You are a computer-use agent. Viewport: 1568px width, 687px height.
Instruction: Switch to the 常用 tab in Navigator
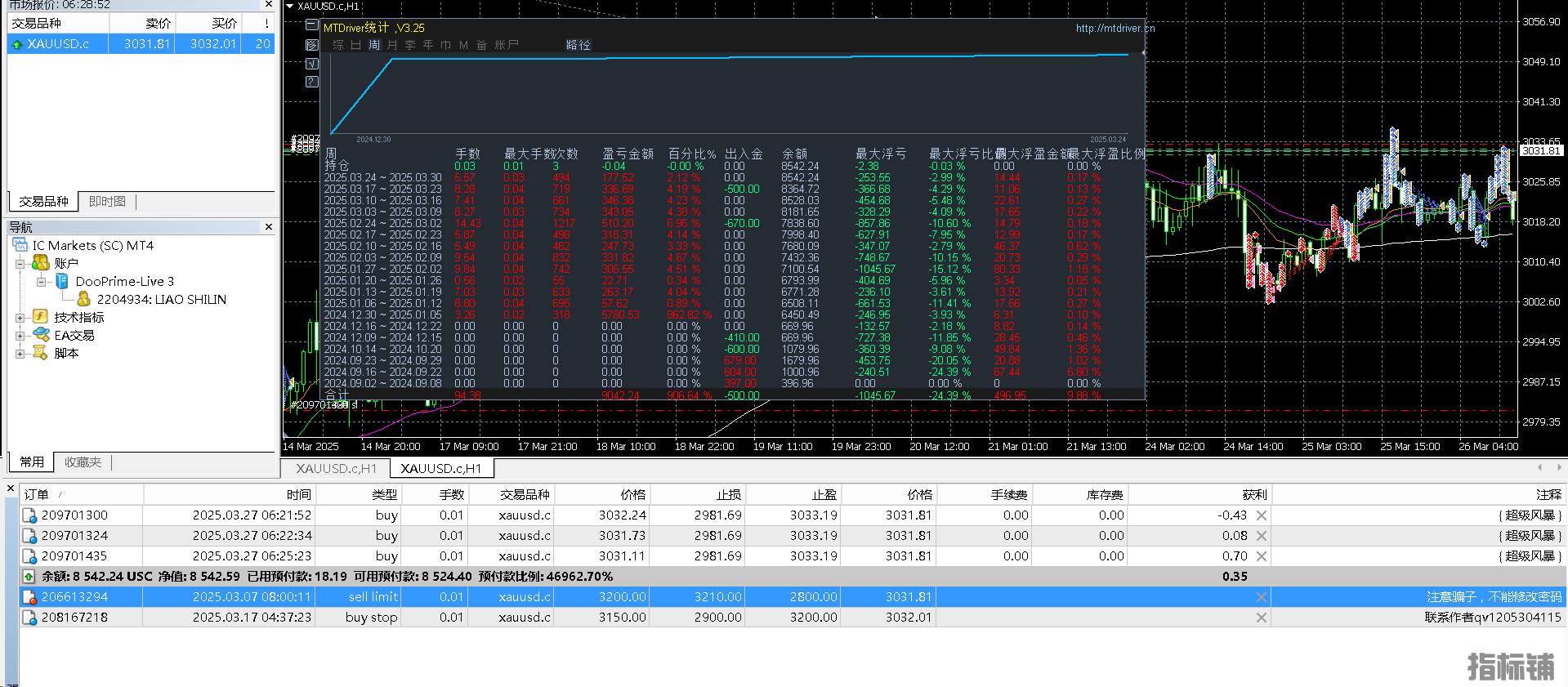click(32, 462)
